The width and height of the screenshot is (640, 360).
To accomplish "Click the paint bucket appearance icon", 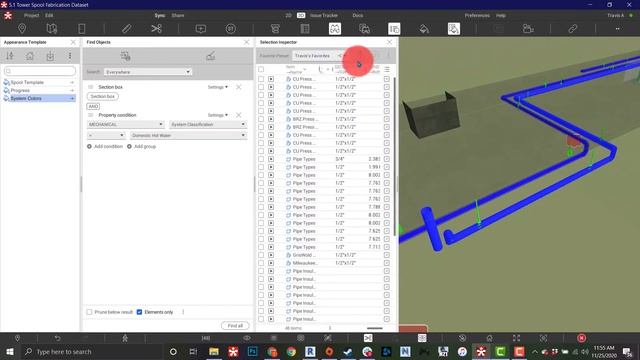I will 424,29.
